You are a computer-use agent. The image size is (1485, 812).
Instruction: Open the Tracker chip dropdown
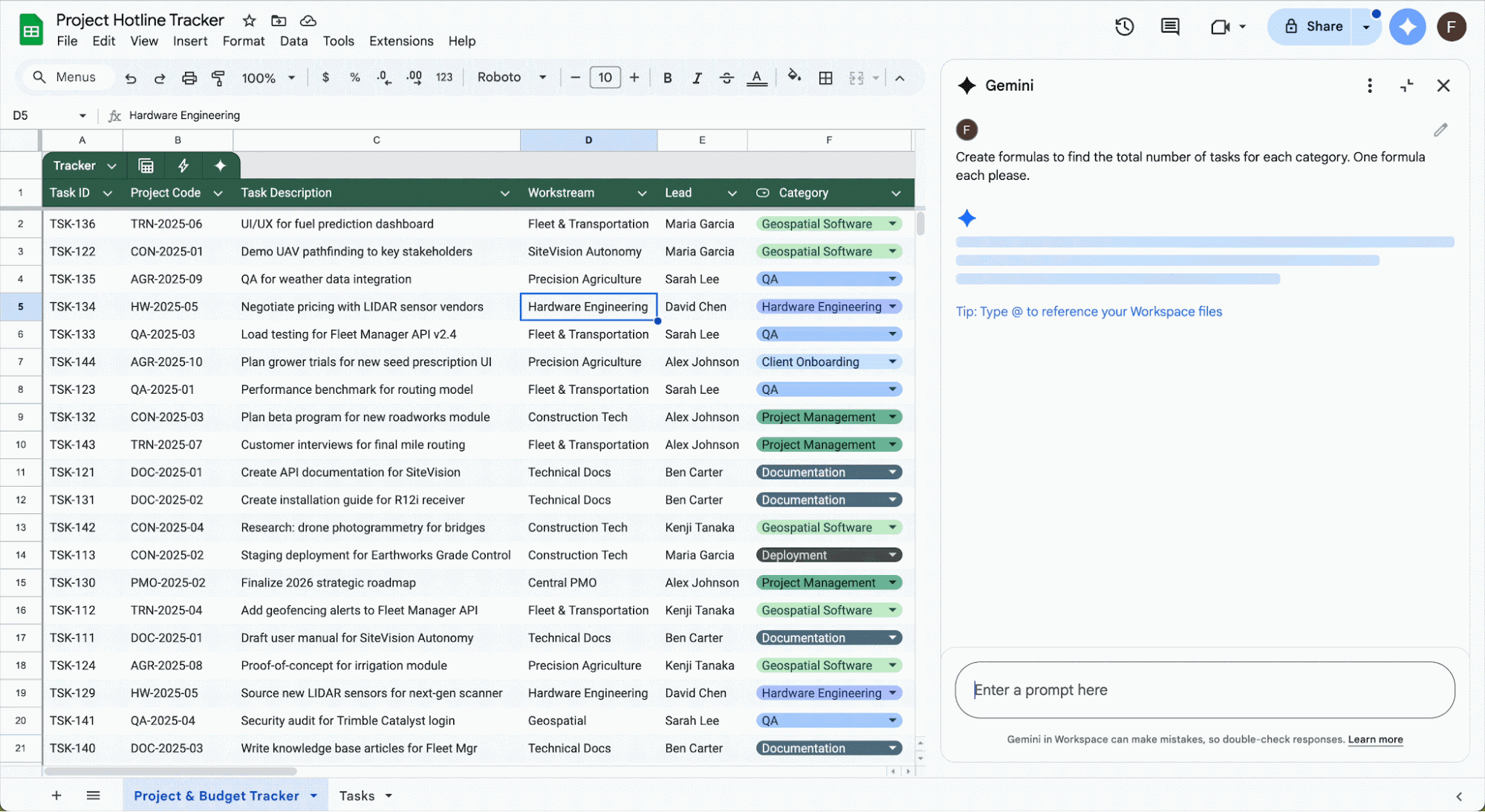tap(112, 166)
